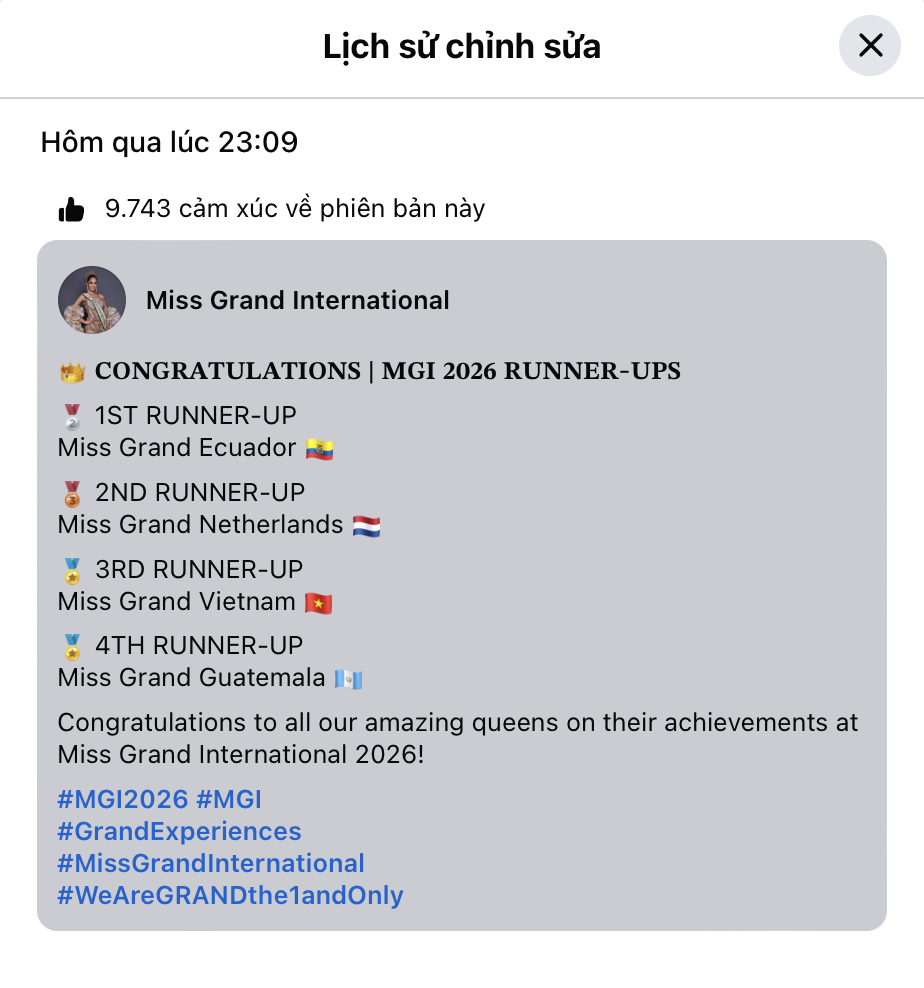Click the crown emoji before CONGRATULATIONS

(72, 372)
